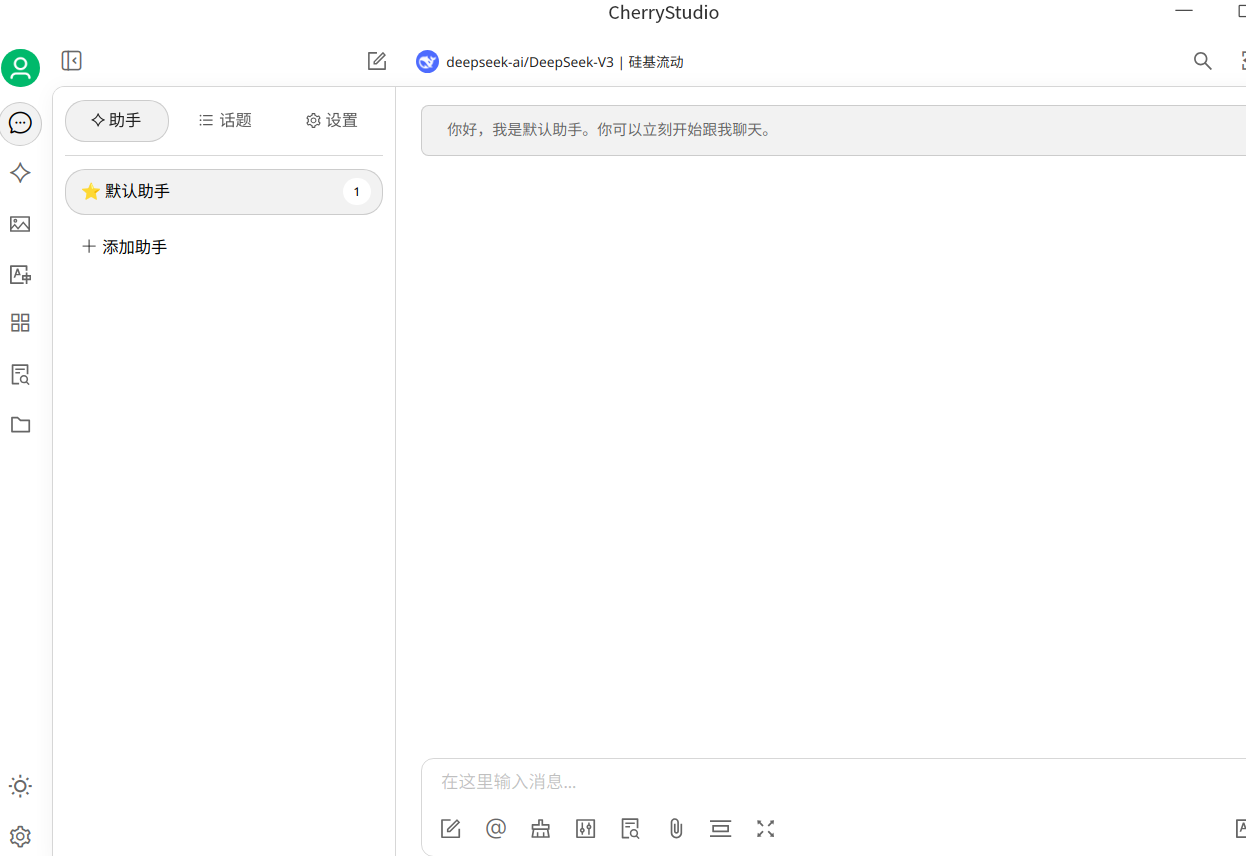Select the 默认助手 assistant
Screen dimensions: 1246x856
click(x=224, y=192)
